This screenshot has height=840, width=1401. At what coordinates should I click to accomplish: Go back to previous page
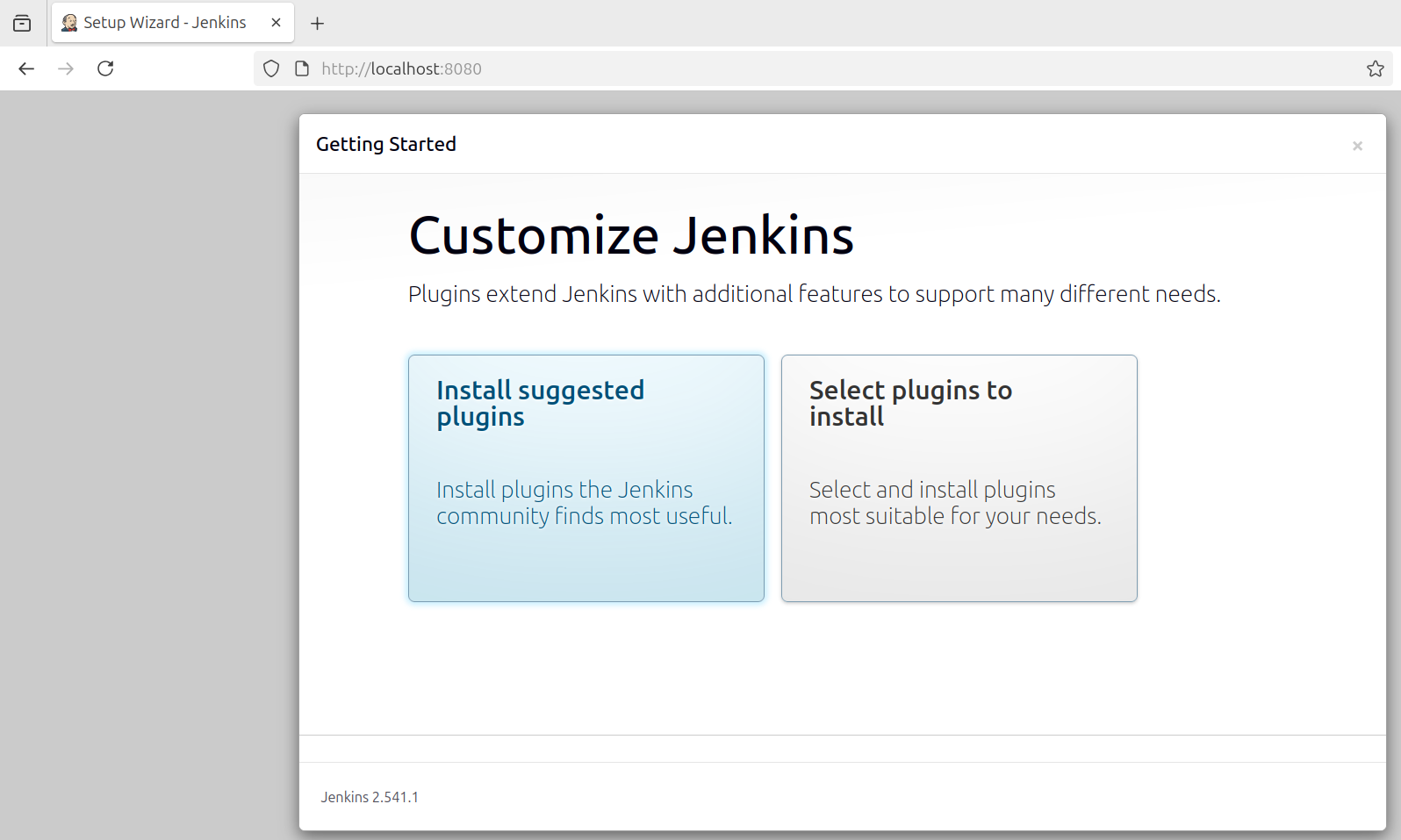(26, 68)
